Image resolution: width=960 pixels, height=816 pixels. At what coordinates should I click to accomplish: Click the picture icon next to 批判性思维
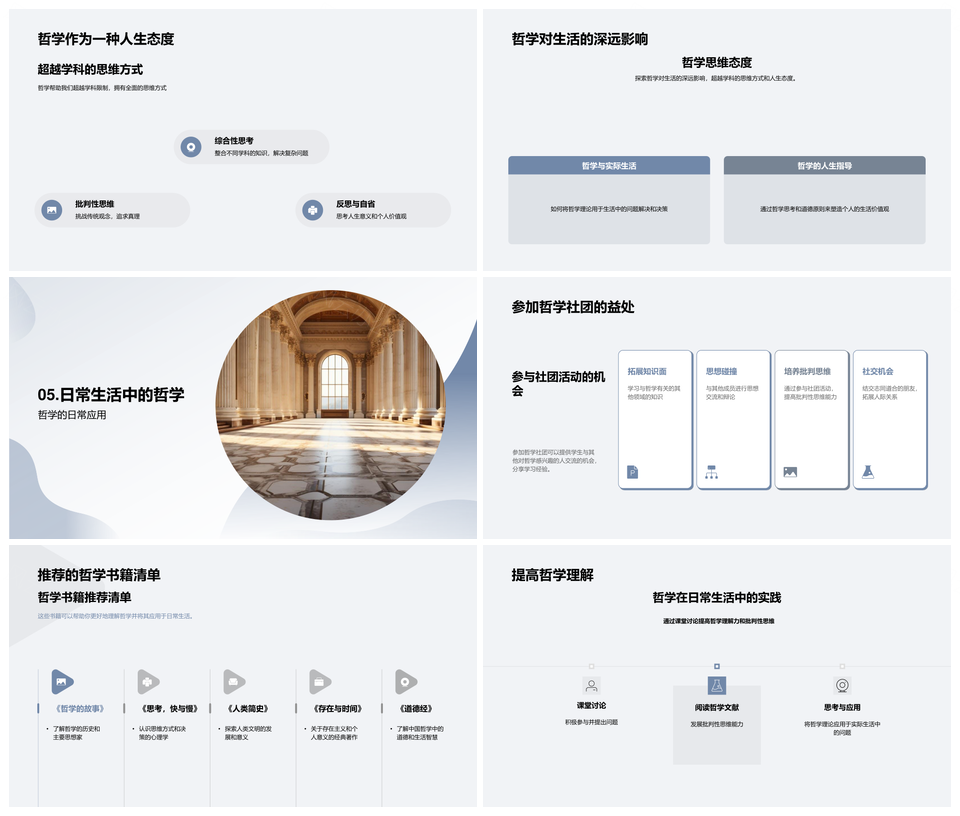[x=51, y=210]
